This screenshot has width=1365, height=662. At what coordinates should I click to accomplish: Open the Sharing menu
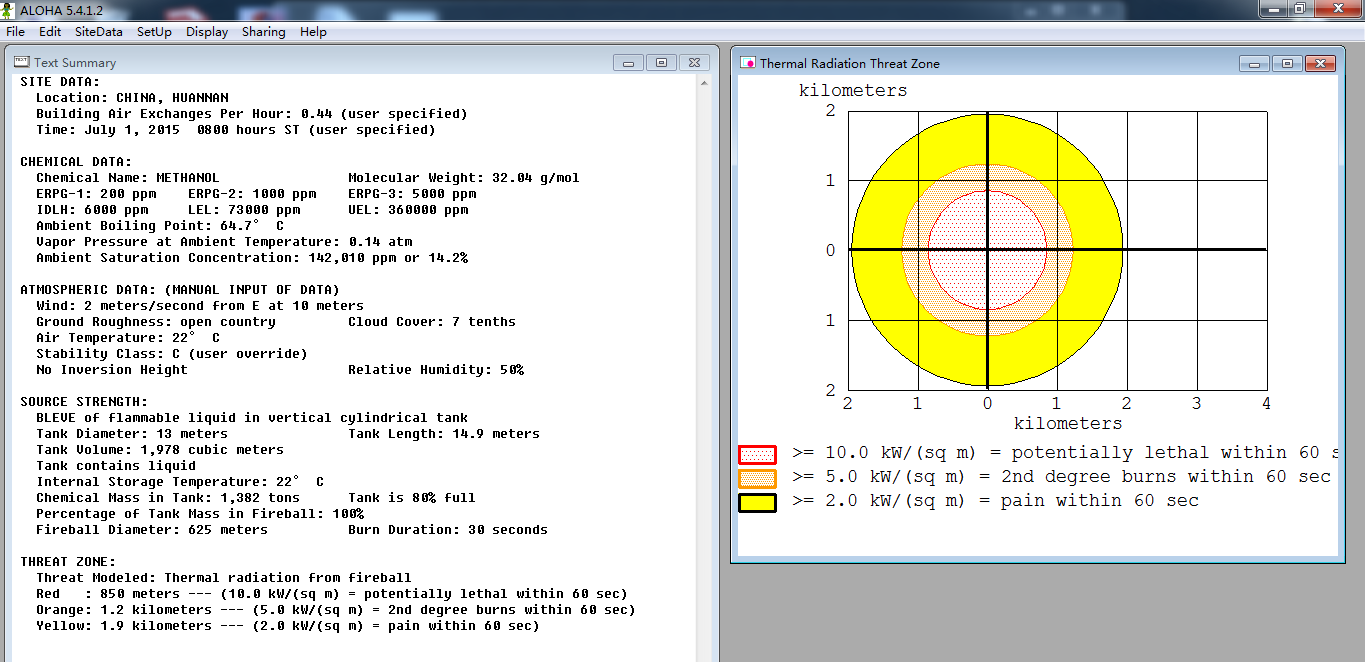point(263,31)
